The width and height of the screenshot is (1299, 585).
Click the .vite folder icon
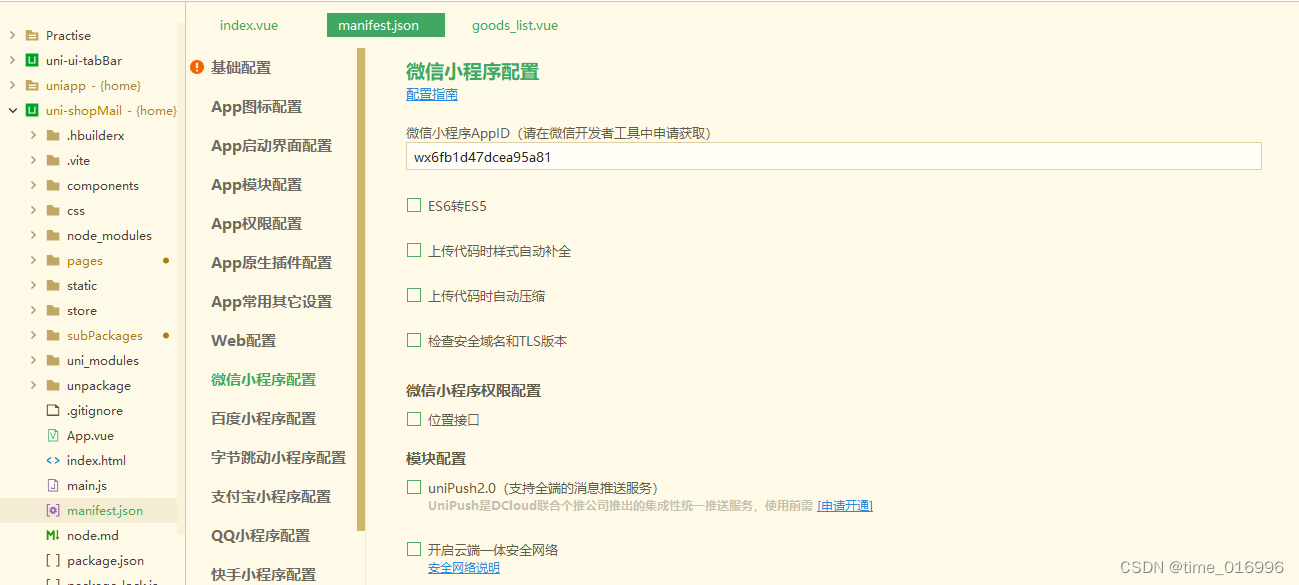coord(53,160)
